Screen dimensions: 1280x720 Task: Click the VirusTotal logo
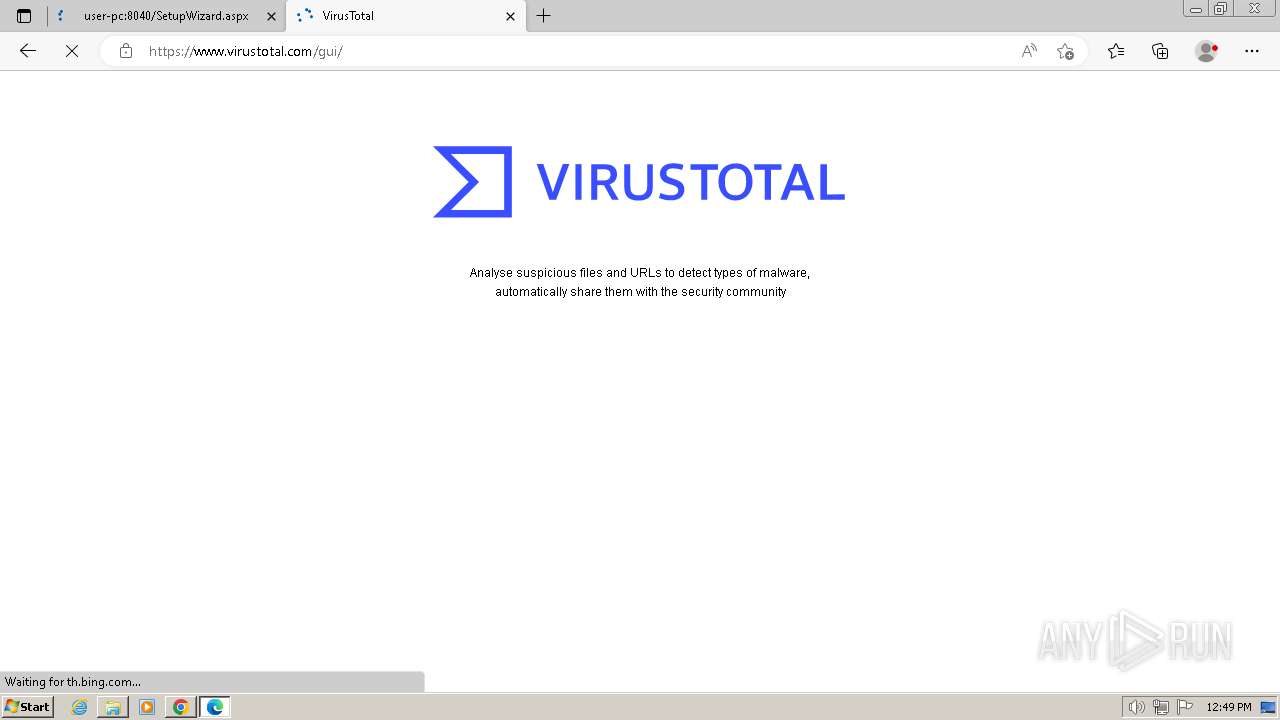point(639,182)
